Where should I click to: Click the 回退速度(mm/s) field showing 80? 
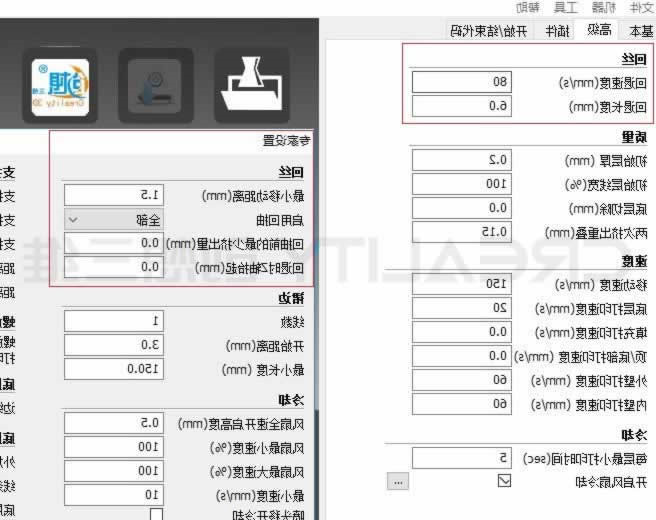[462, 82]
